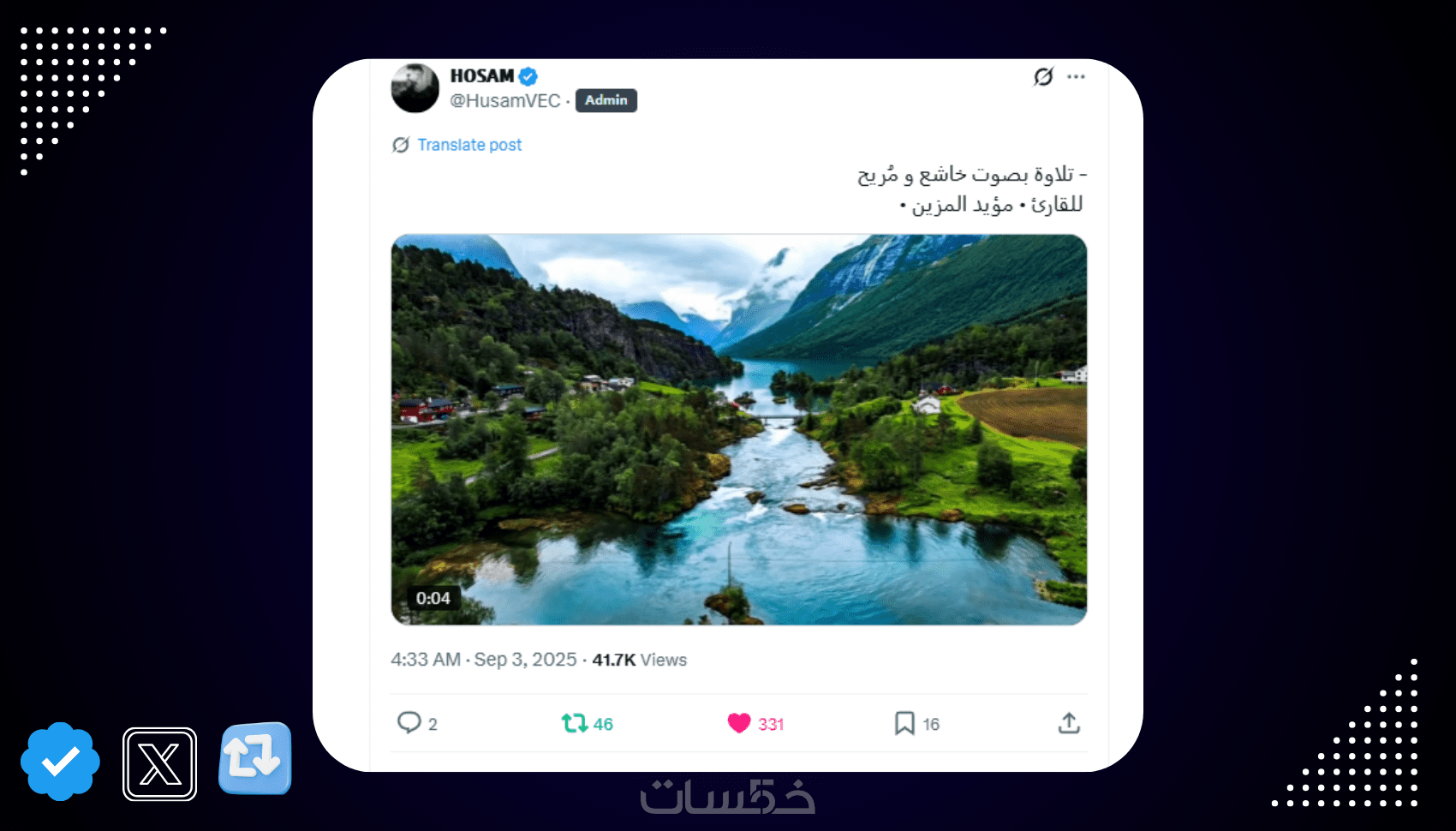
Task: Click the 41.7K Views count
Action: click(640, 660)
